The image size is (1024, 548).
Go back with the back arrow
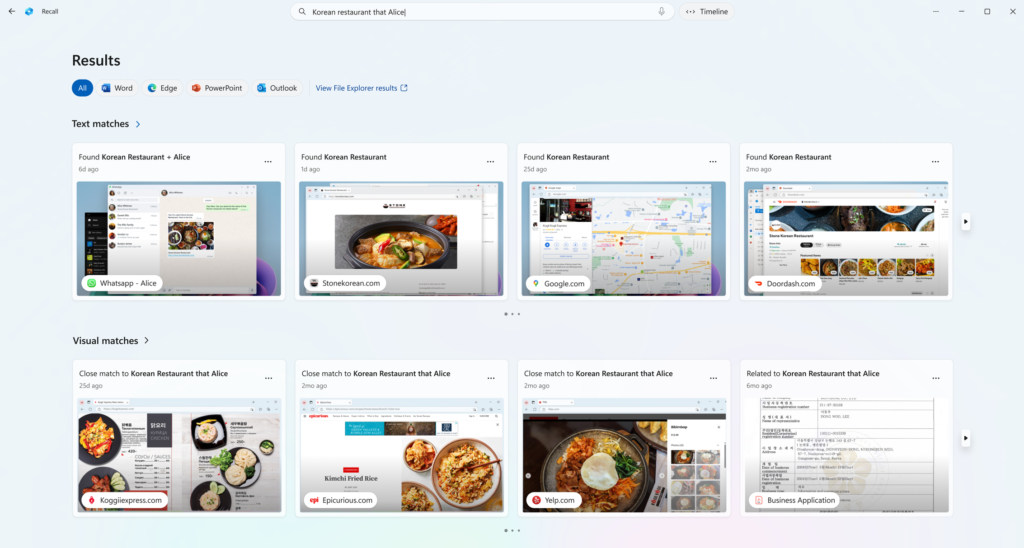pyautogui.click(x=10, y=11)
